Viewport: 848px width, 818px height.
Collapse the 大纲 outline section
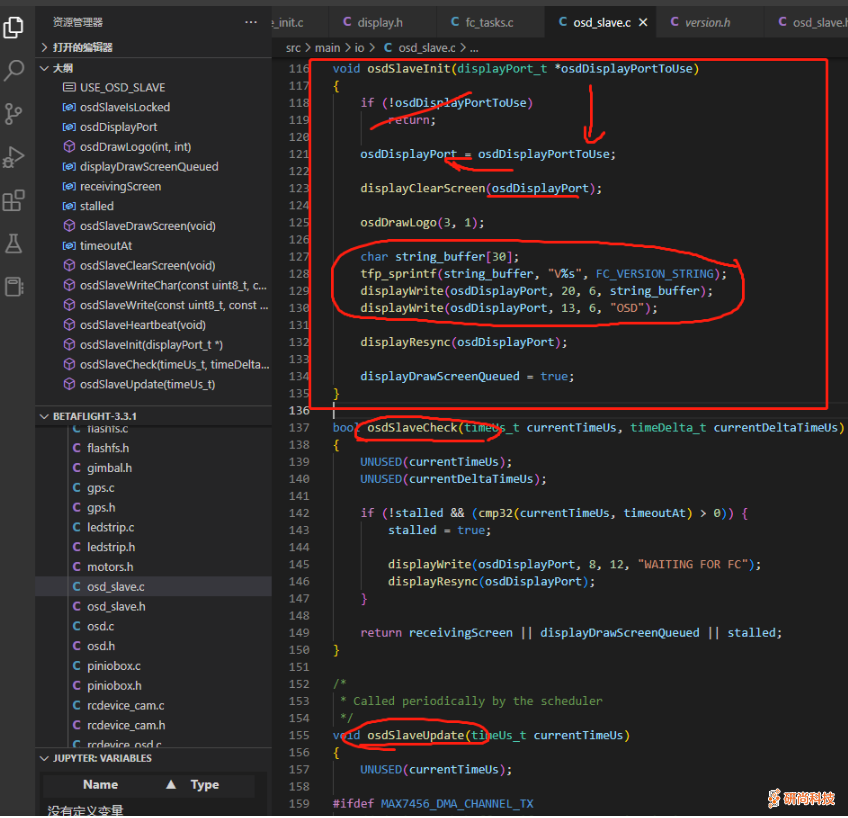click(62, 67)
